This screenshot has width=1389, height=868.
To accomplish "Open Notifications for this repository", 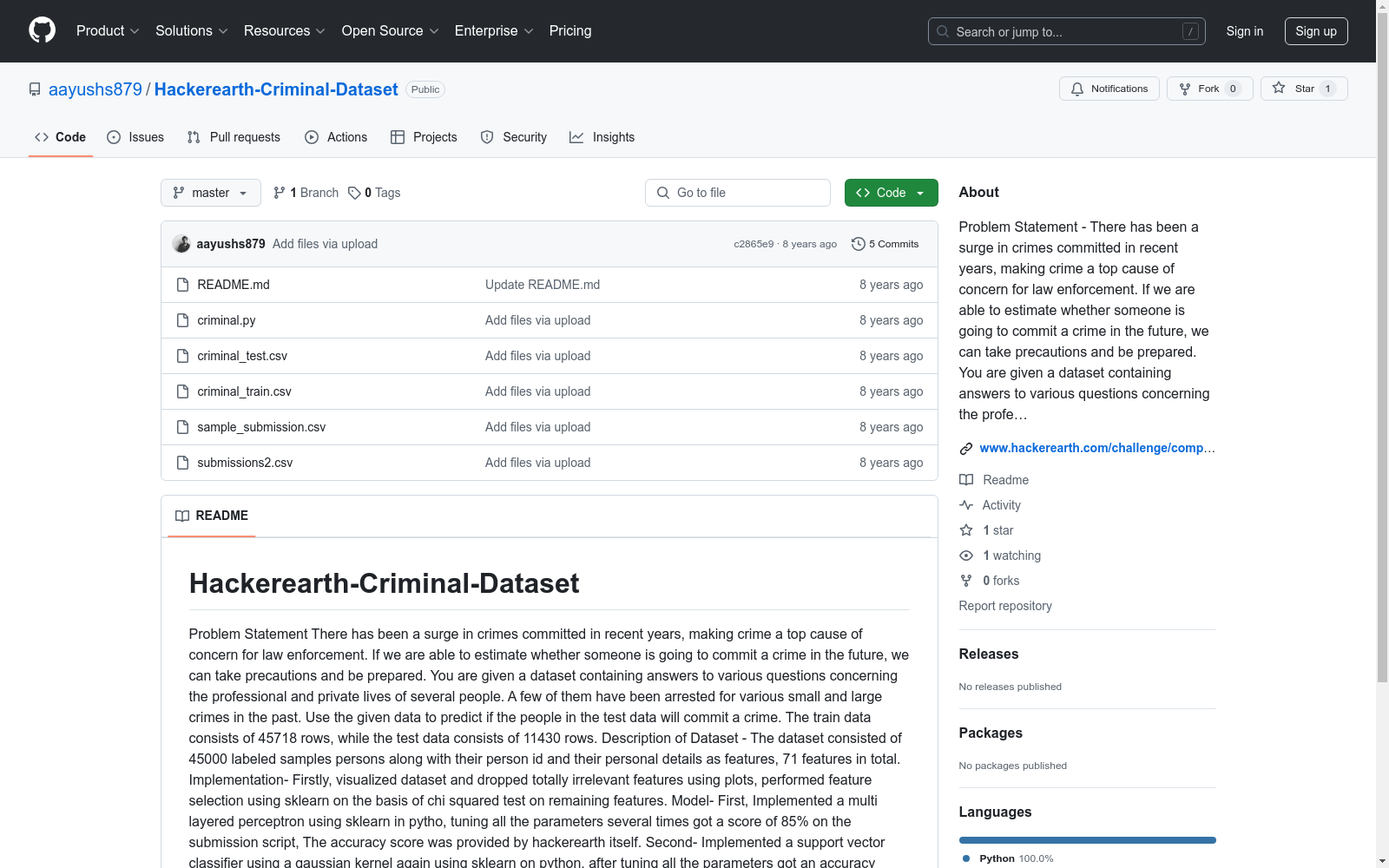I will click(1109, 89).
